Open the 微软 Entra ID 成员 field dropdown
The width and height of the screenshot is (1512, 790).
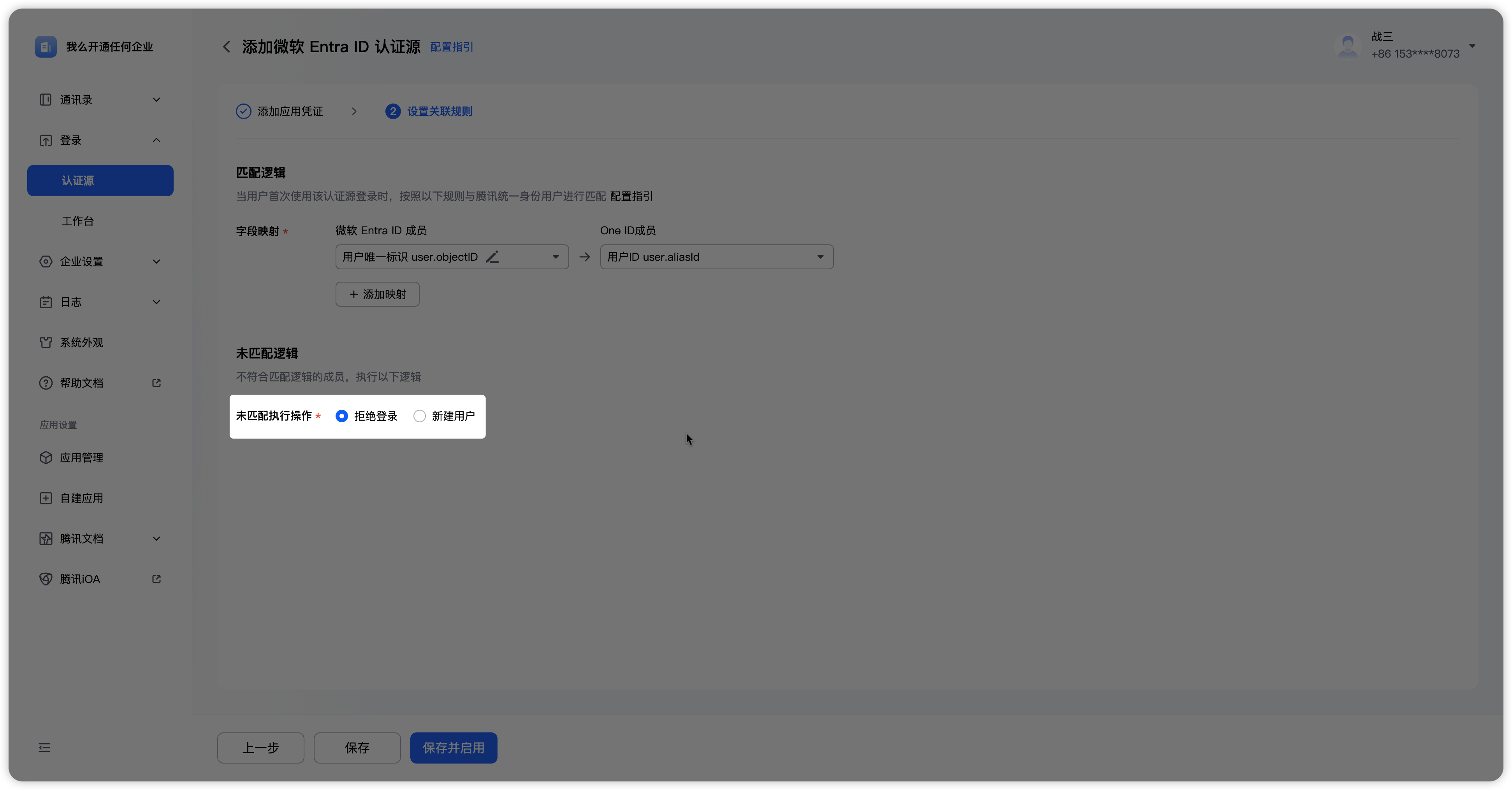click(555, 257)
